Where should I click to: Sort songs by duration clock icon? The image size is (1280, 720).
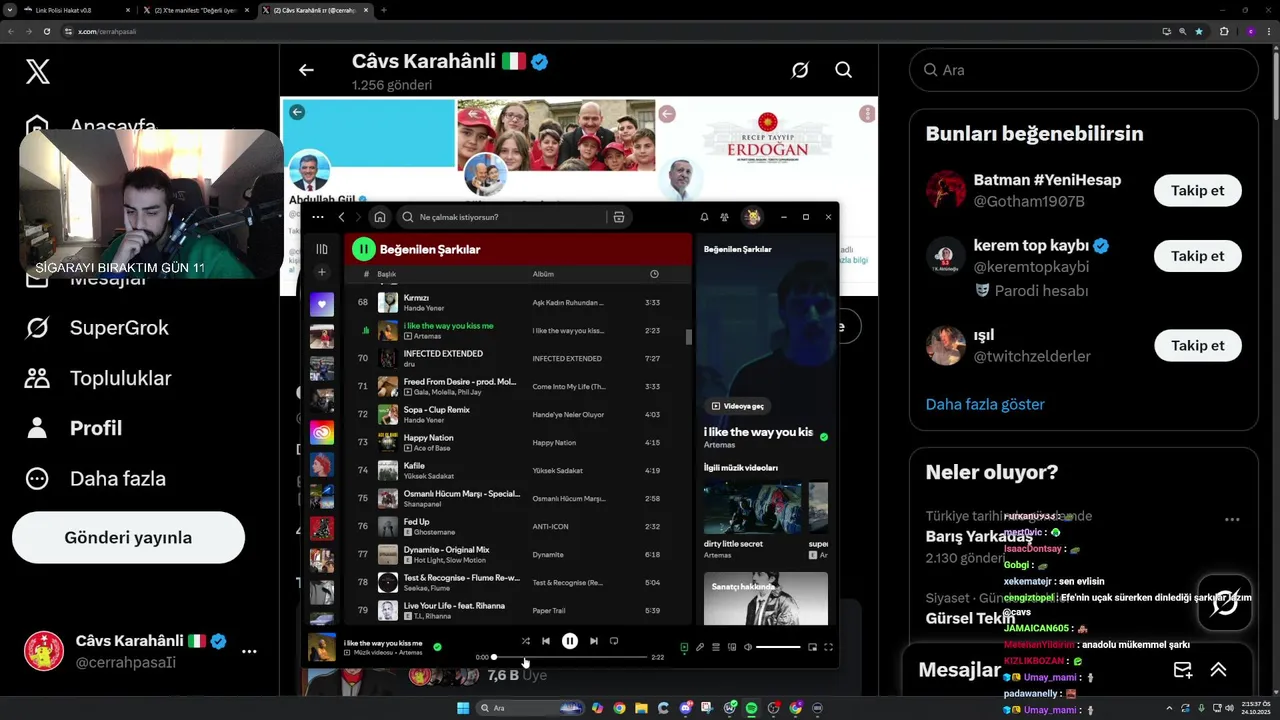pos(654,274)
